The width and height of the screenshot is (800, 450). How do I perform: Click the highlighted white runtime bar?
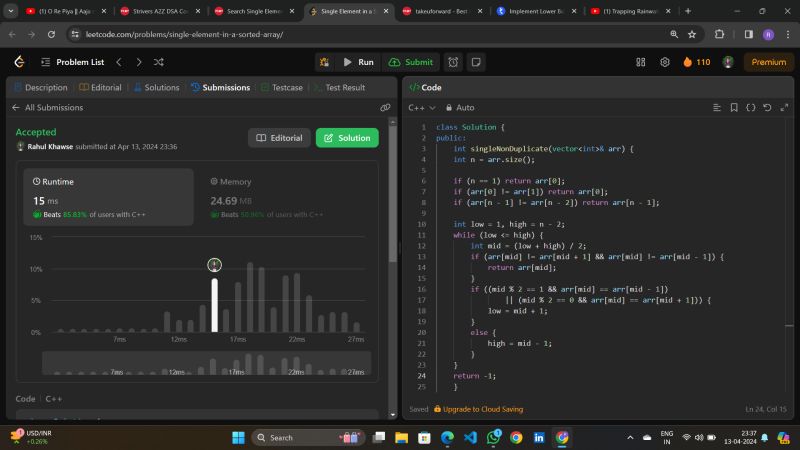coord(215,305)
